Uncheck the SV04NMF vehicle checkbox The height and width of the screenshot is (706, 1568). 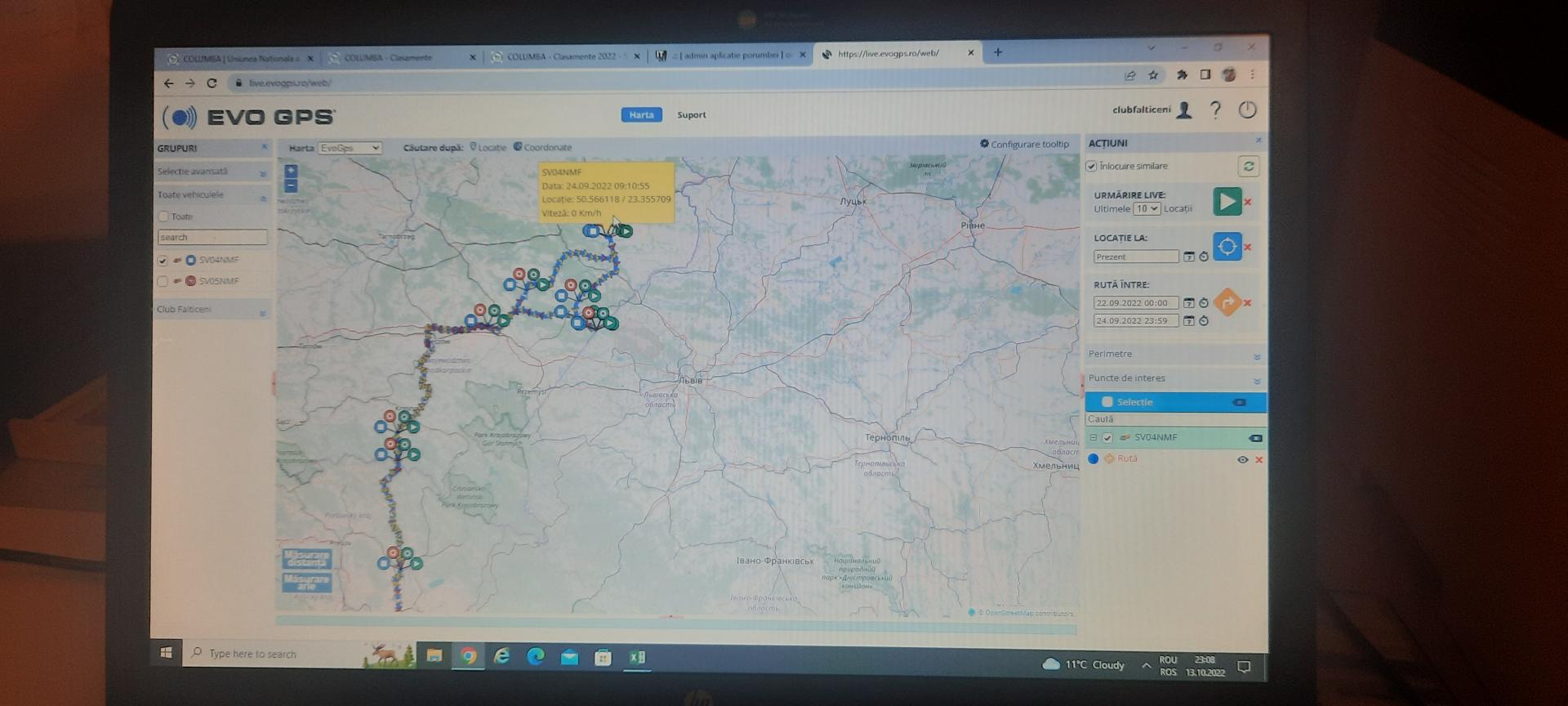[x=163, y=261]
